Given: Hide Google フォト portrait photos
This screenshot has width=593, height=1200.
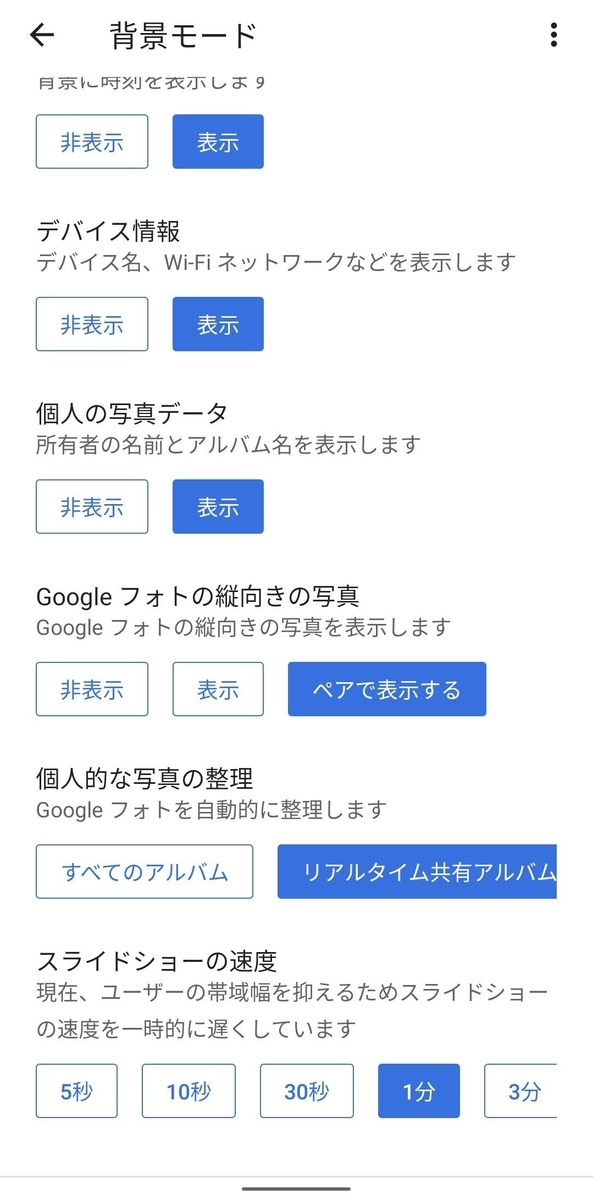Looking at the screenshot, I should pos(91,689).
